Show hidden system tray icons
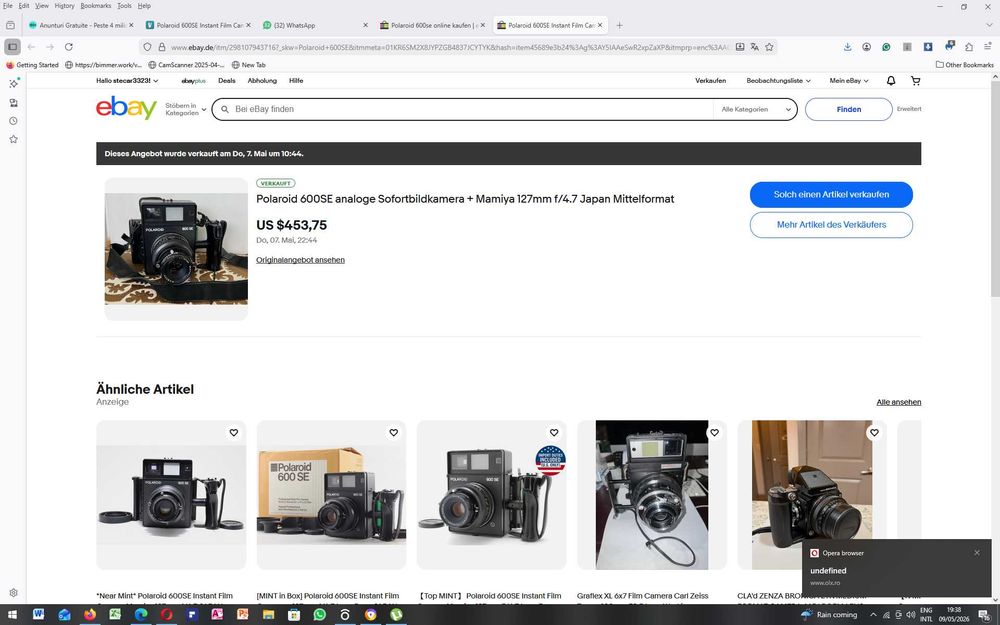Image resolution: width=1000 pixels, height=625 pixels. [x=872, y=615]
